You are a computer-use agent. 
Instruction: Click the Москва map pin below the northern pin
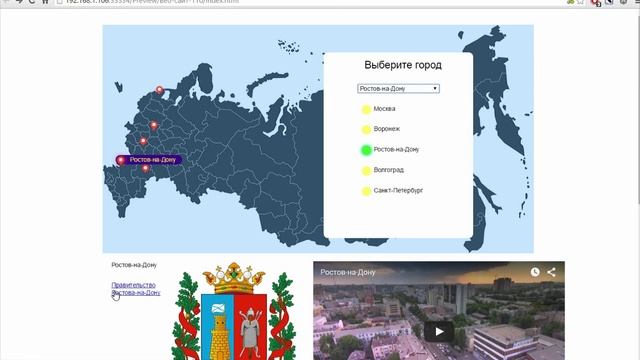(154, 125)
